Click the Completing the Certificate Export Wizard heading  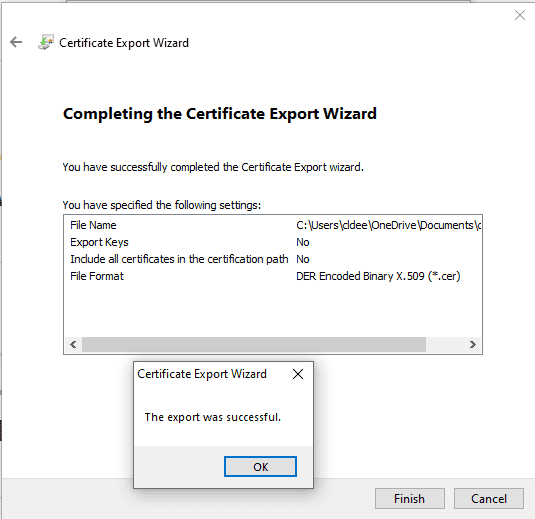tap(220, 114)
